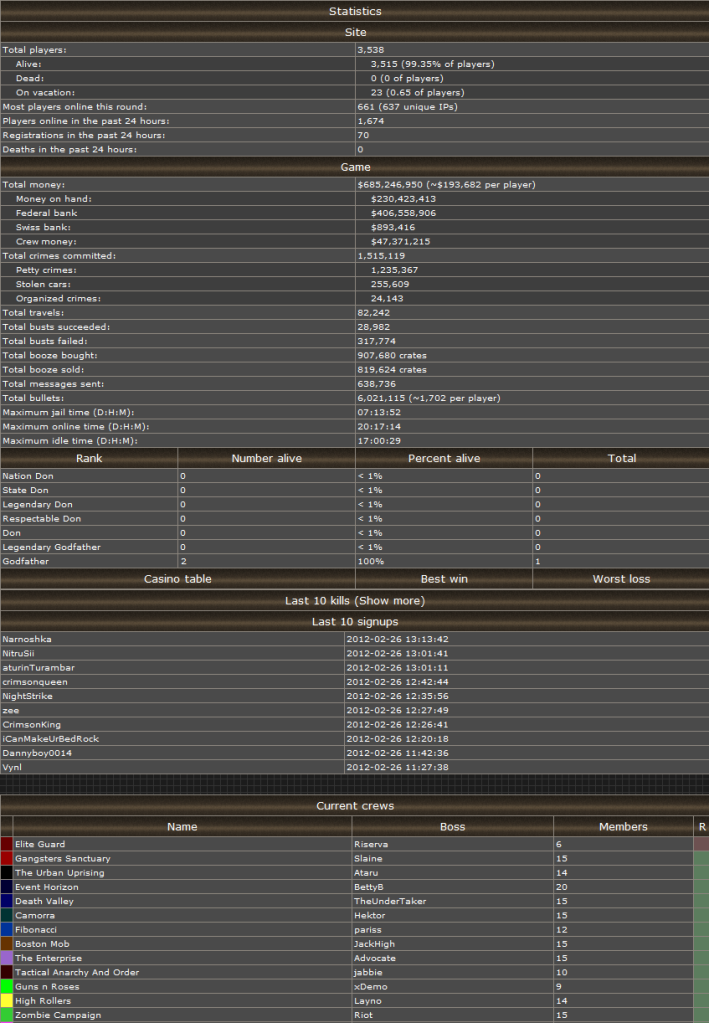Click the Fibonacci blue color swatch
Screen dimensions: 709x1023
[x=7, y=930]
